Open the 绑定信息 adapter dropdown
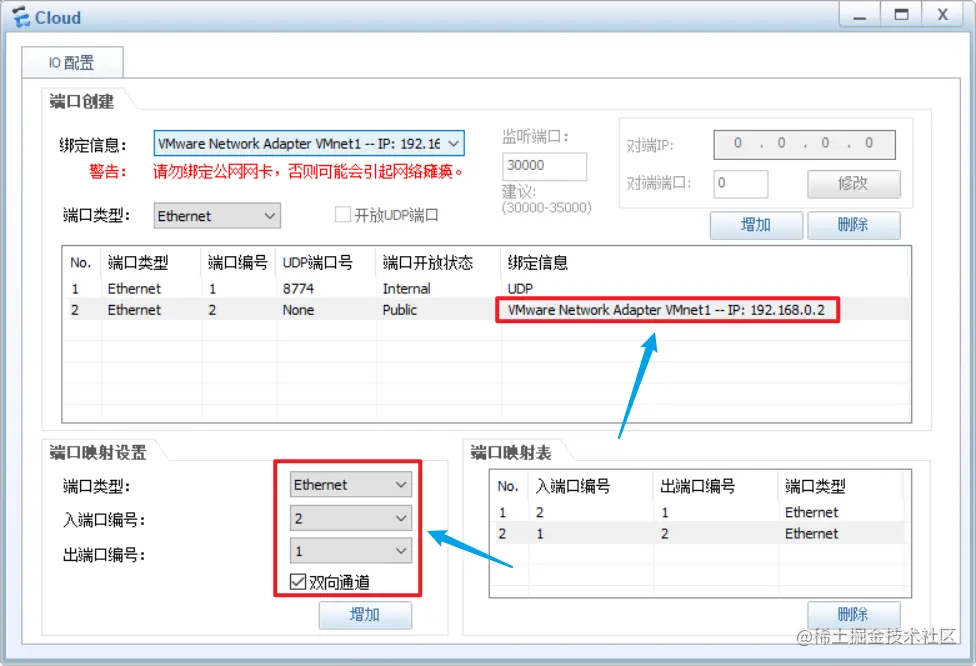This screenshot has height=666, width=976. point(309,143)
